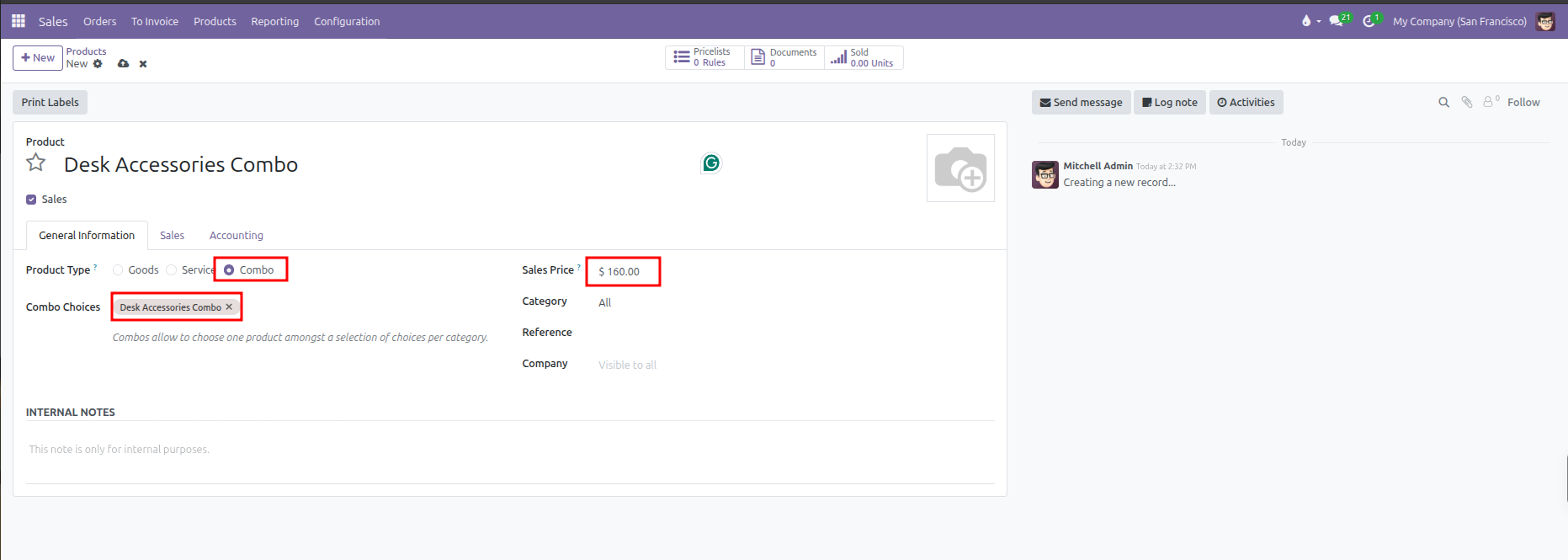The width and height of the screenshot is (1568, 560).
Task: Click the paperclip attachments icon
Action: click(1467, 103)
